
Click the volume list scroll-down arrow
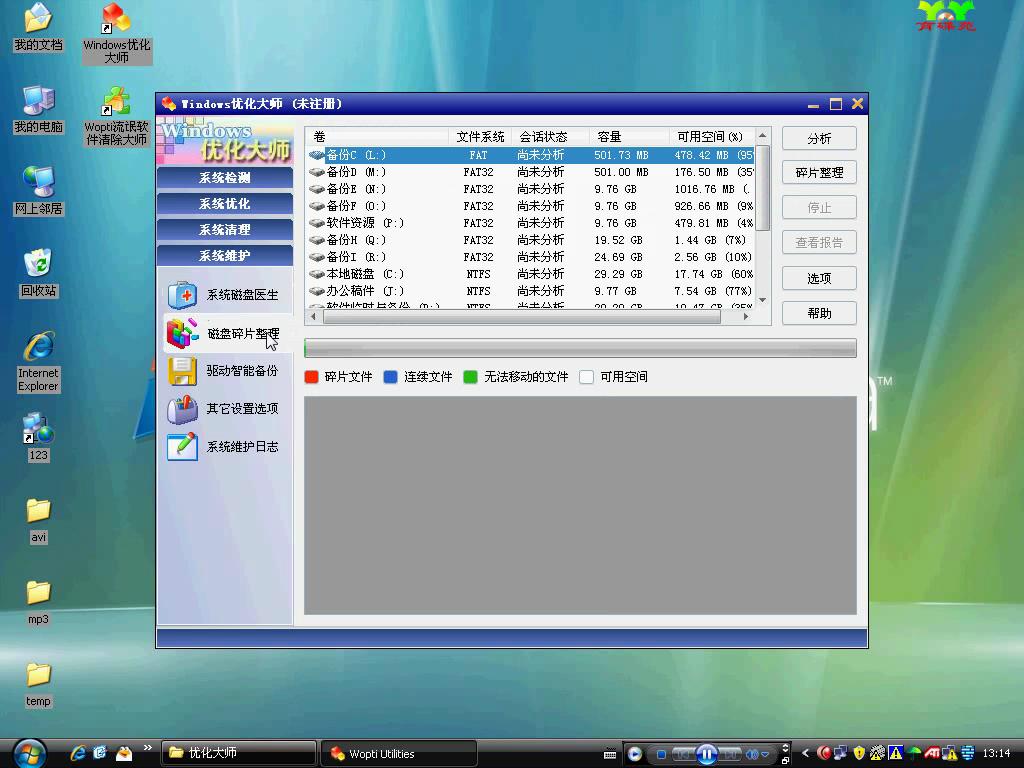click(x=762, y=300)
